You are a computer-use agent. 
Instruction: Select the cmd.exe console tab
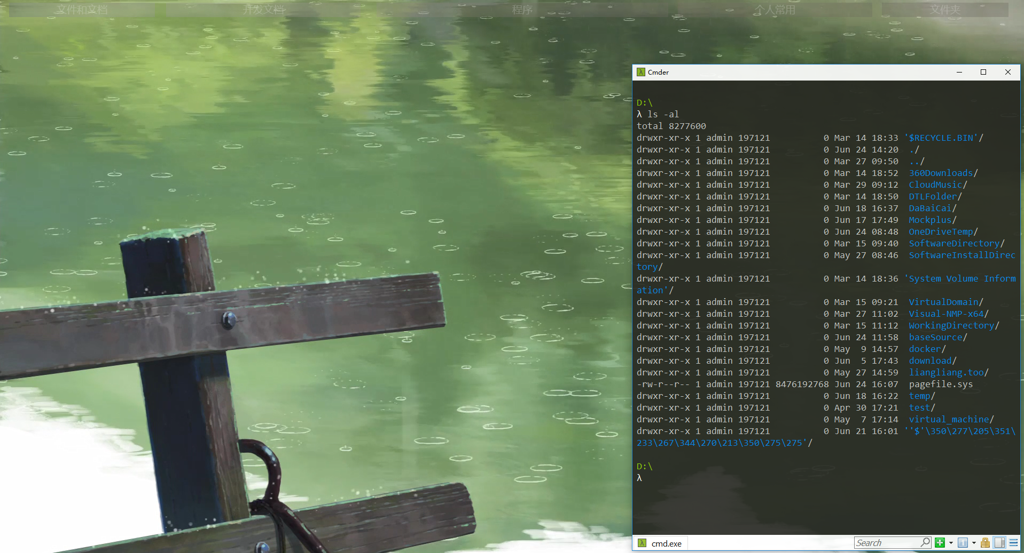(x=660, y=543)
